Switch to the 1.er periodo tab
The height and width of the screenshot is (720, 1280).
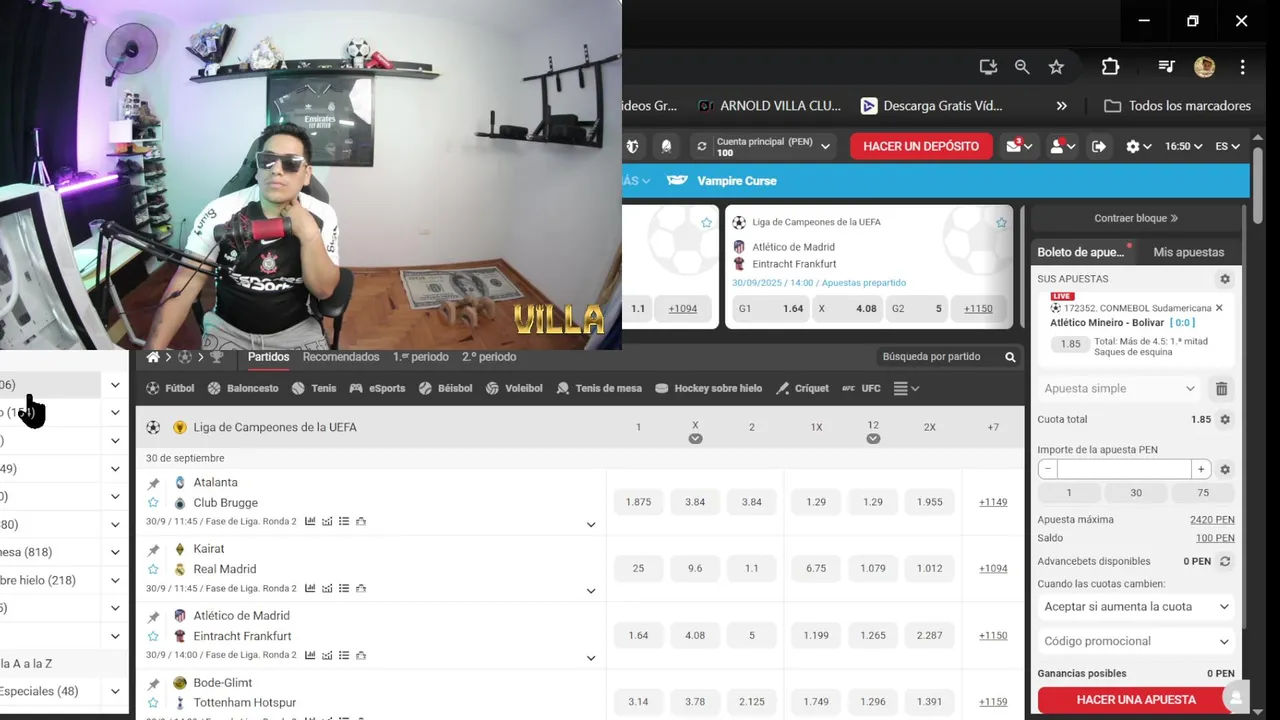pyautogui.click(x=421, y=357)
